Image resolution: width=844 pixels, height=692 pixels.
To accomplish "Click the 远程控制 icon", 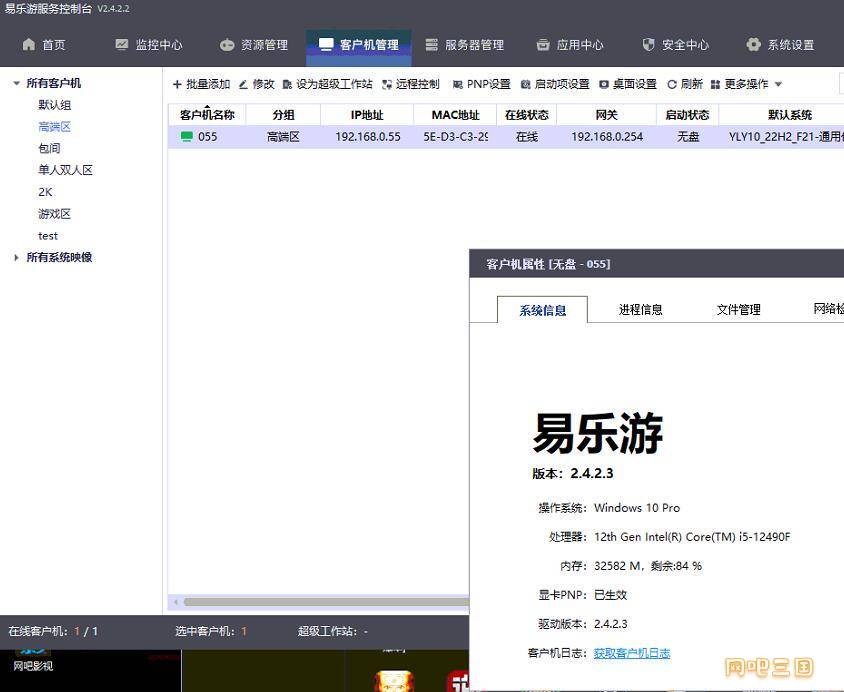I will click(x=386, y=84).
